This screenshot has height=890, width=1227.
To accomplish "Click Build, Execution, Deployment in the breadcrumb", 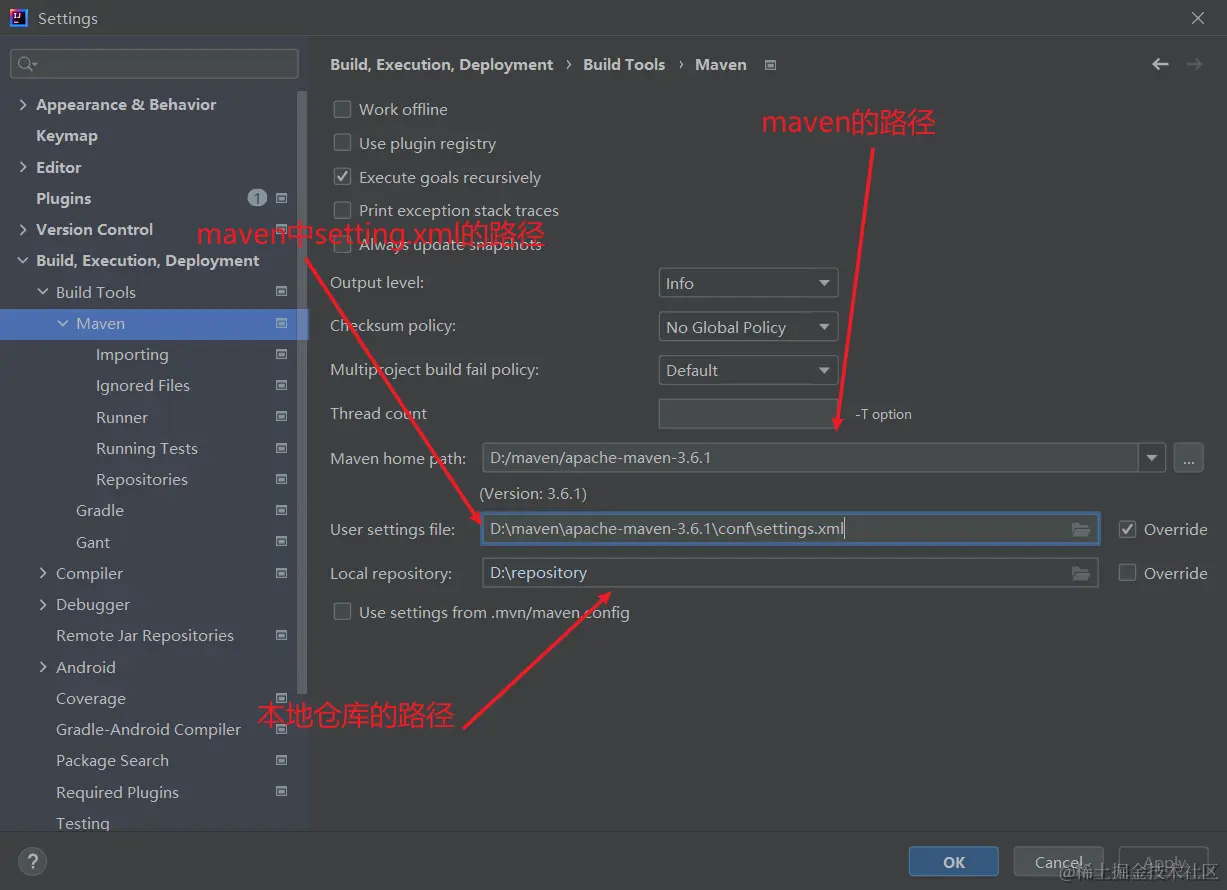I will 441,64.
